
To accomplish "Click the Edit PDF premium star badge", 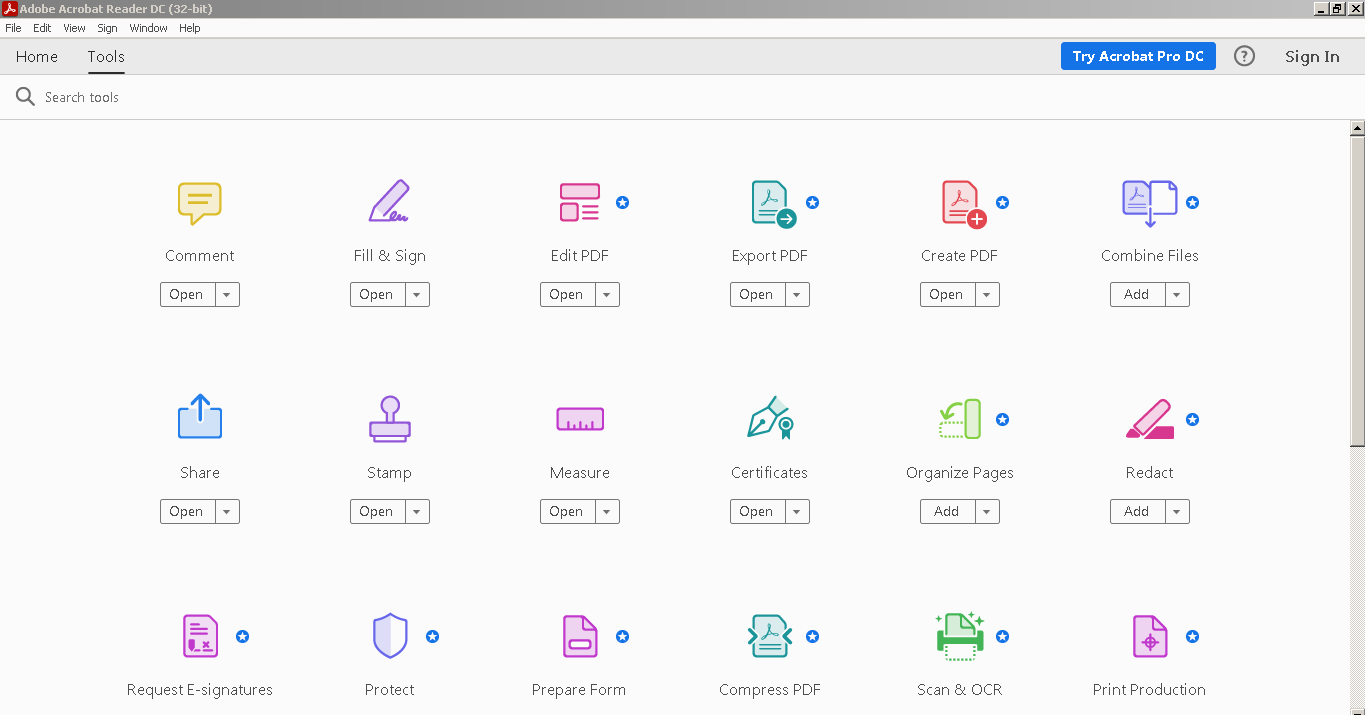I will [x=622, y=202].
